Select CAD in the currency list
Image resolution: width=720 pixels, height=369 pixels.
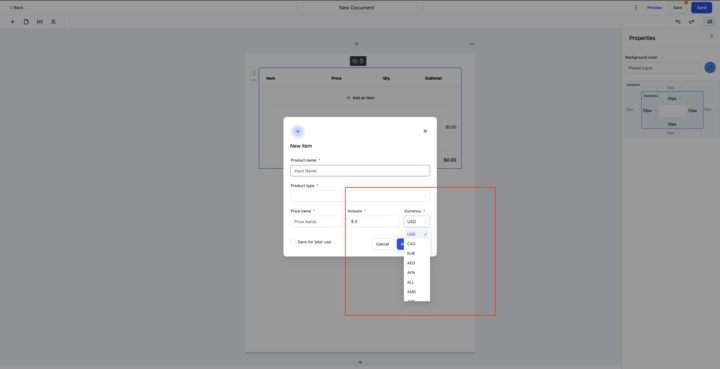point(417,244)
